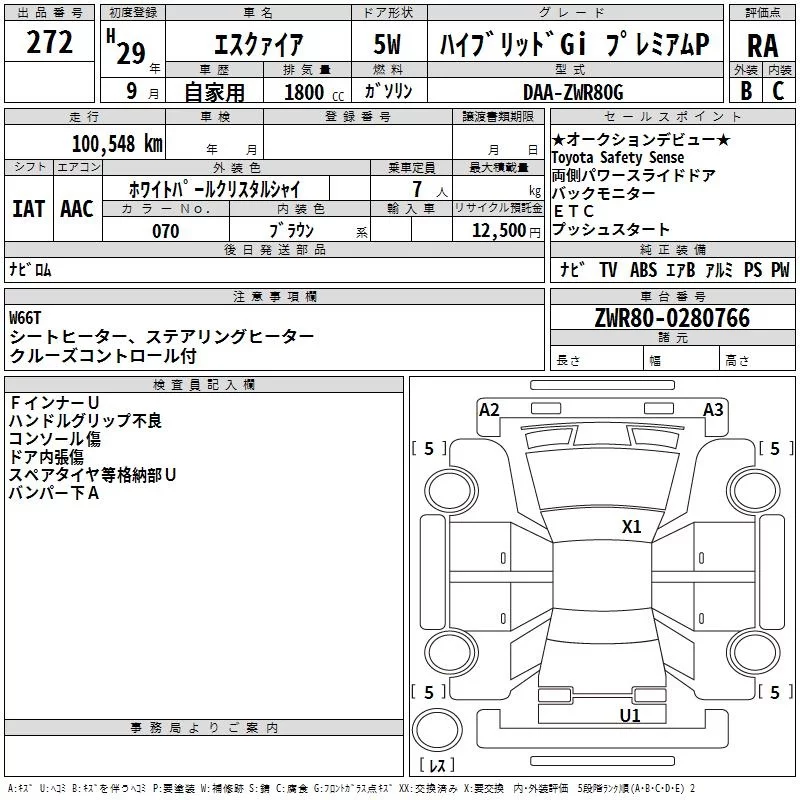Select the X1 mark on the car body
Screen dimensions: 800x800
pos(631,527)
